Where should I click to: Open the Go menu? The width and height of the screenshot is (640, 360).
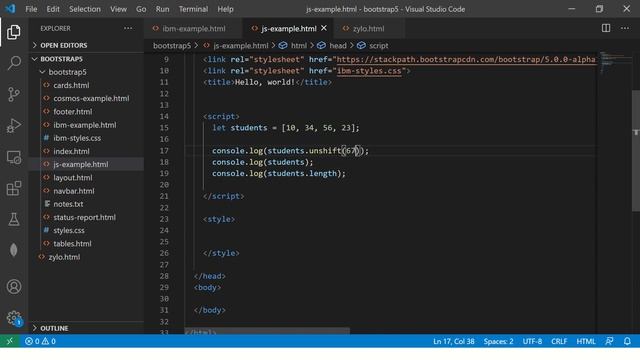tap(141, 9)
